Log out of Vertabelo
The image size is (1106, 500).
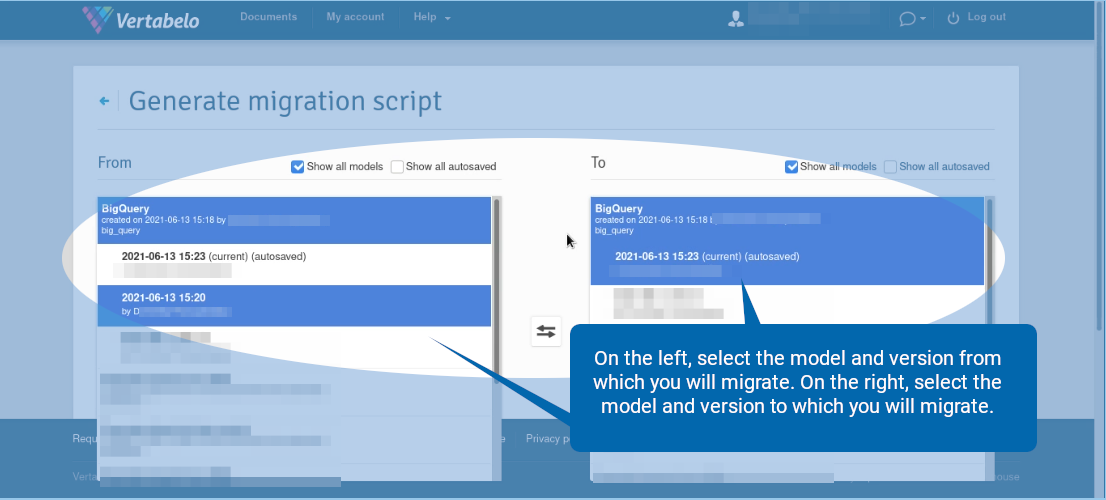(x=987, y=17)
